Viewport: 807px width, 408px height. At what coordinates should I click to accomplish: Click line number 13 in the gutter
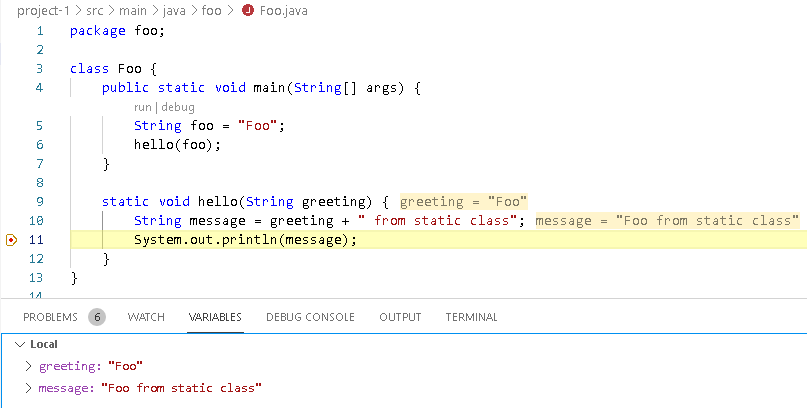click(x=36, y=278)
